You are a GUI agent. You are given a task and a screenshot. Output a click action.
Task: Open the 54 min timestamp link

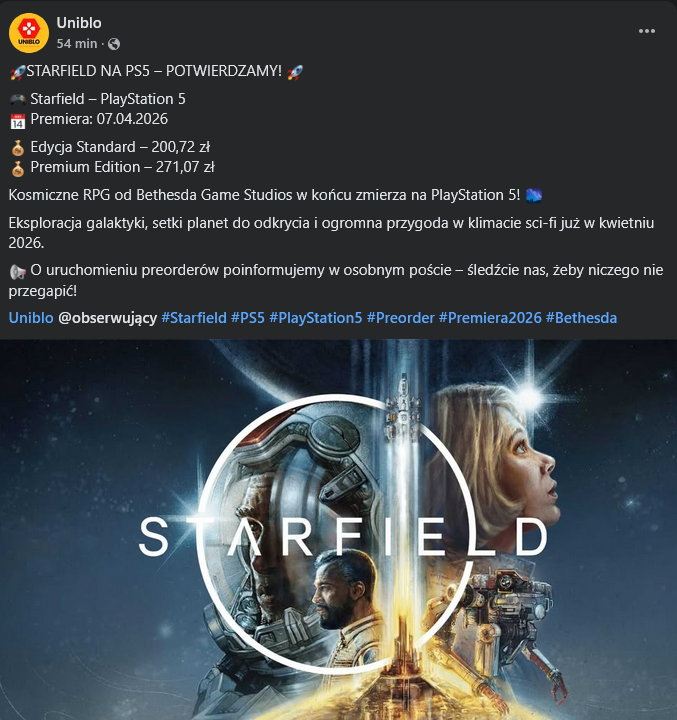[x=77, y=44]
